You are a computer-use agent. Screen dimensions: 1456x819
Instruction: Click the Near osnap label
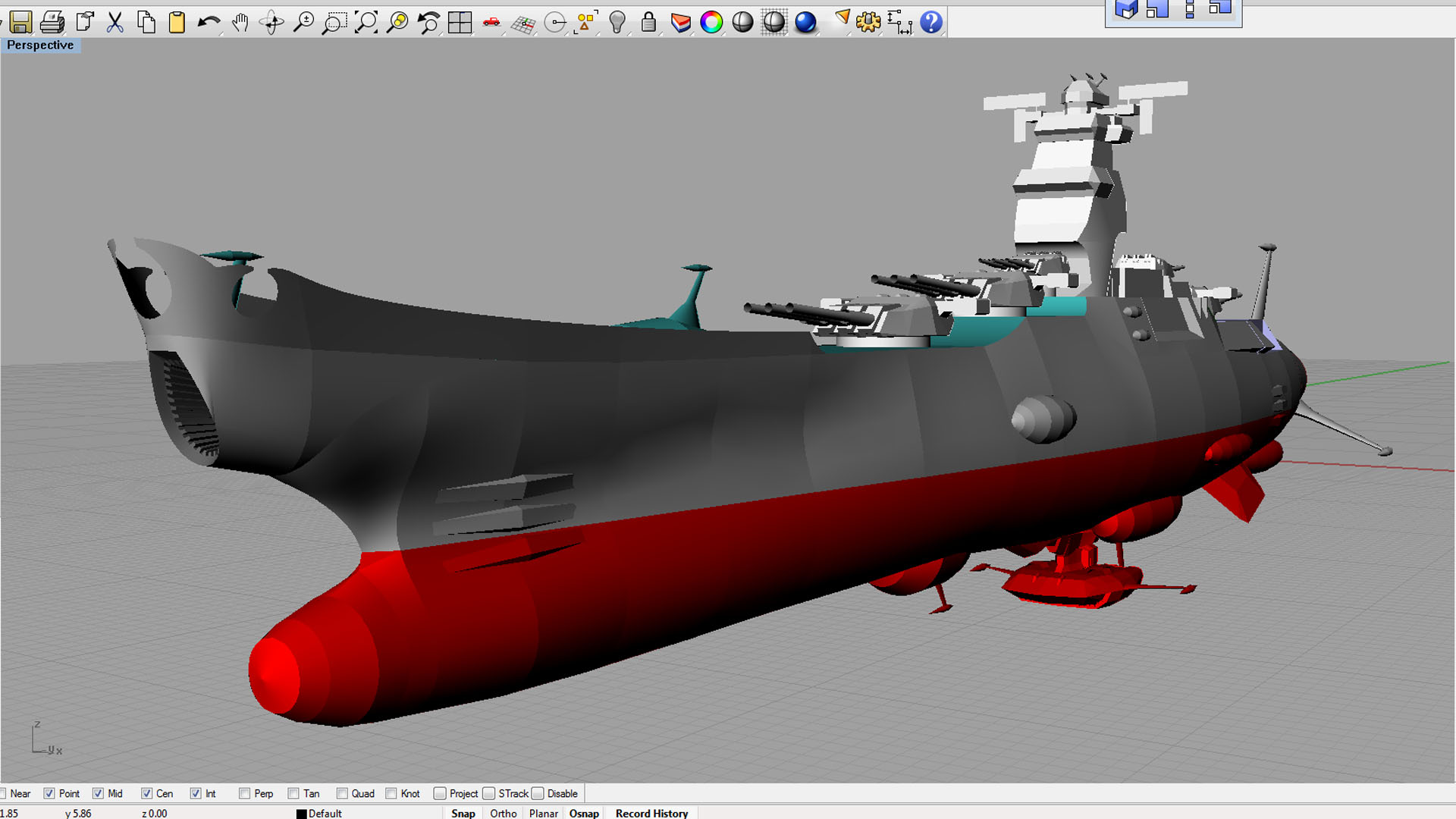click(x=20, y=793)
